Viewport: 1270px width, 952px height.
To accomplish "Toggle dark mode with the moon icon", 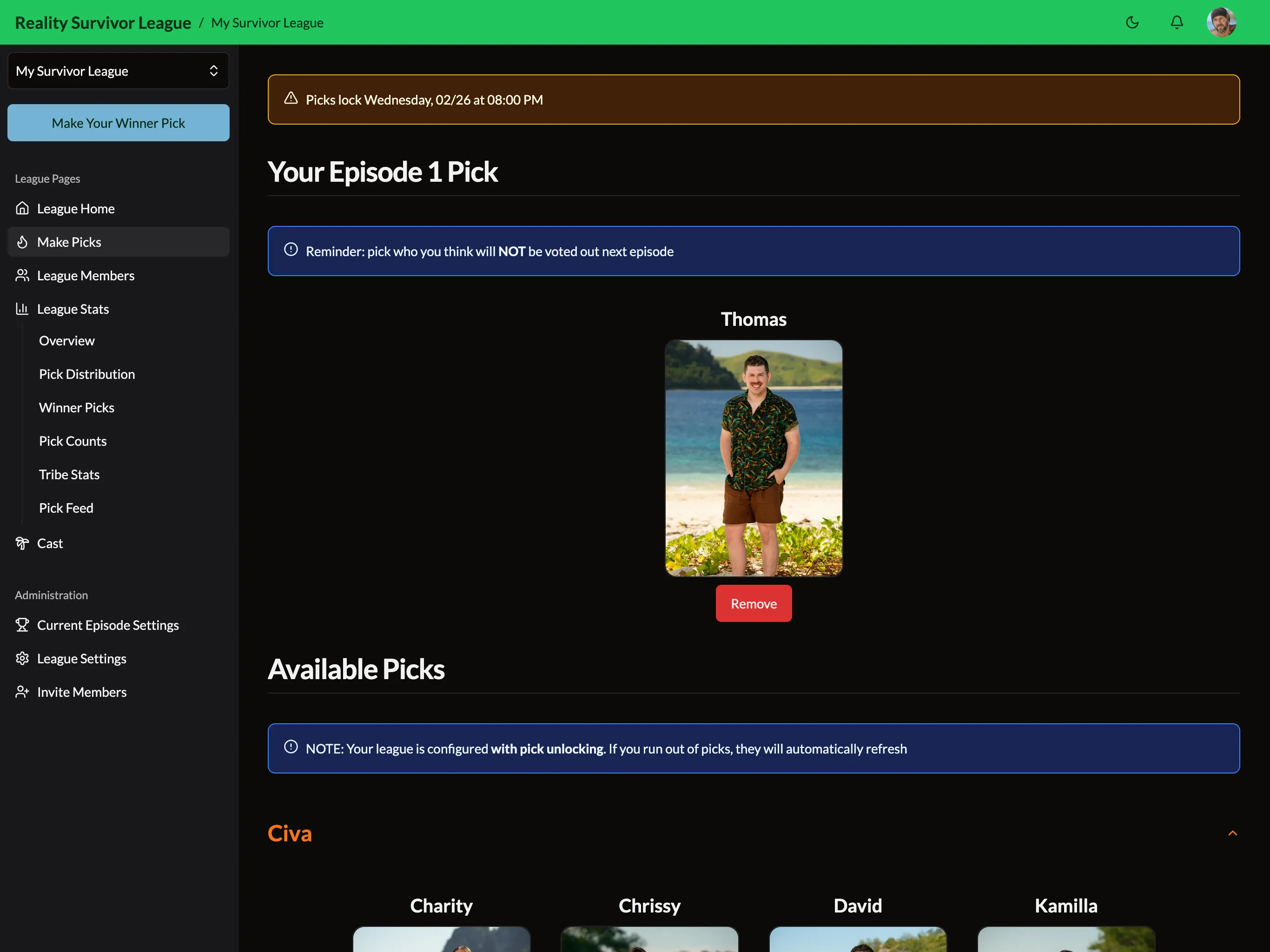I will [x=1132, y=22].
